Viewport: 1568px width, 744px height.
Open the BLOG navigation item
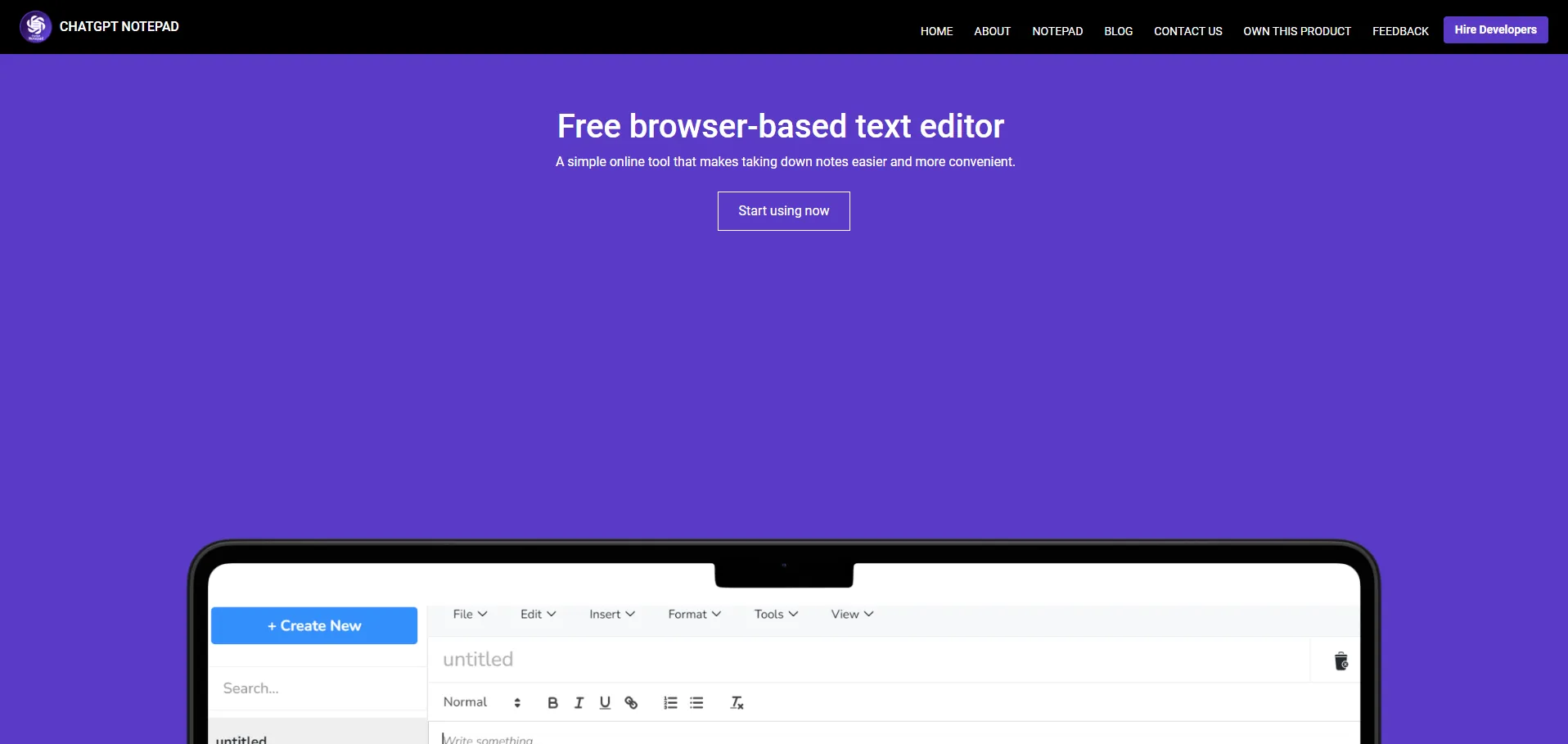coord(1118,31)
